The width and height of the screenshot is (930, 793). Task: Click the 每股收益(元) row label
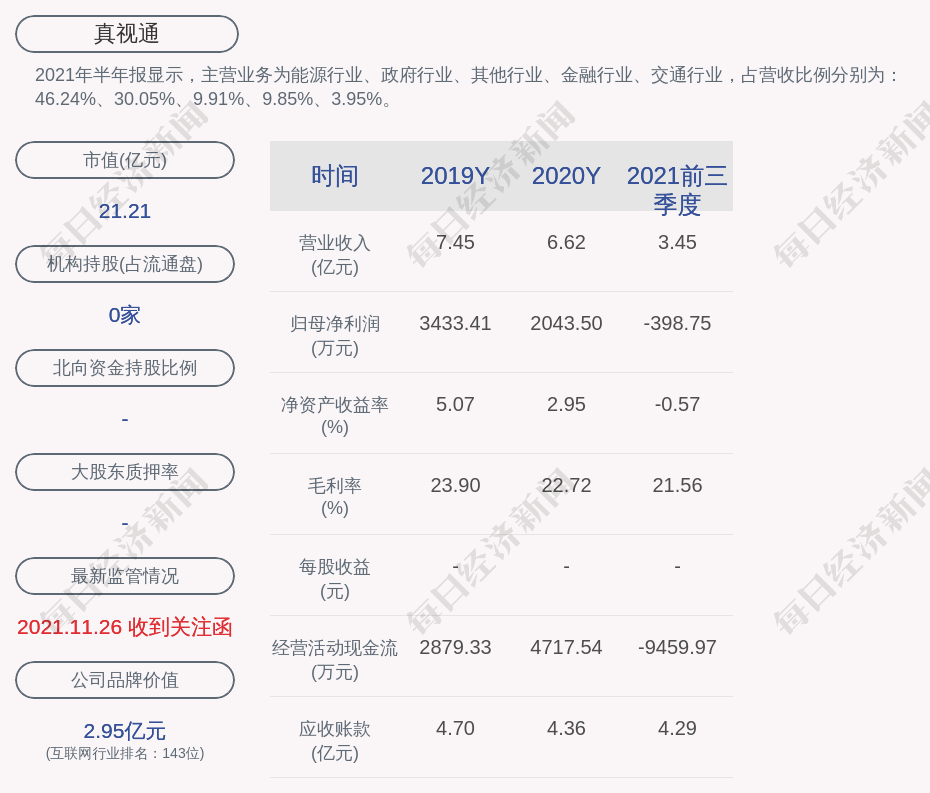coord(335,579)
